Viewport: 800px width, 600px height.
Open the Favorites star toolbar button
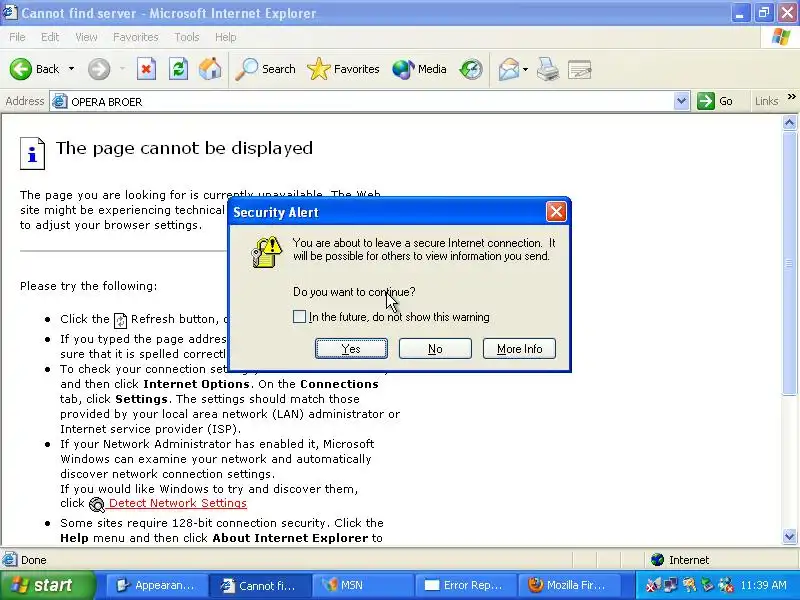point(343,69)
